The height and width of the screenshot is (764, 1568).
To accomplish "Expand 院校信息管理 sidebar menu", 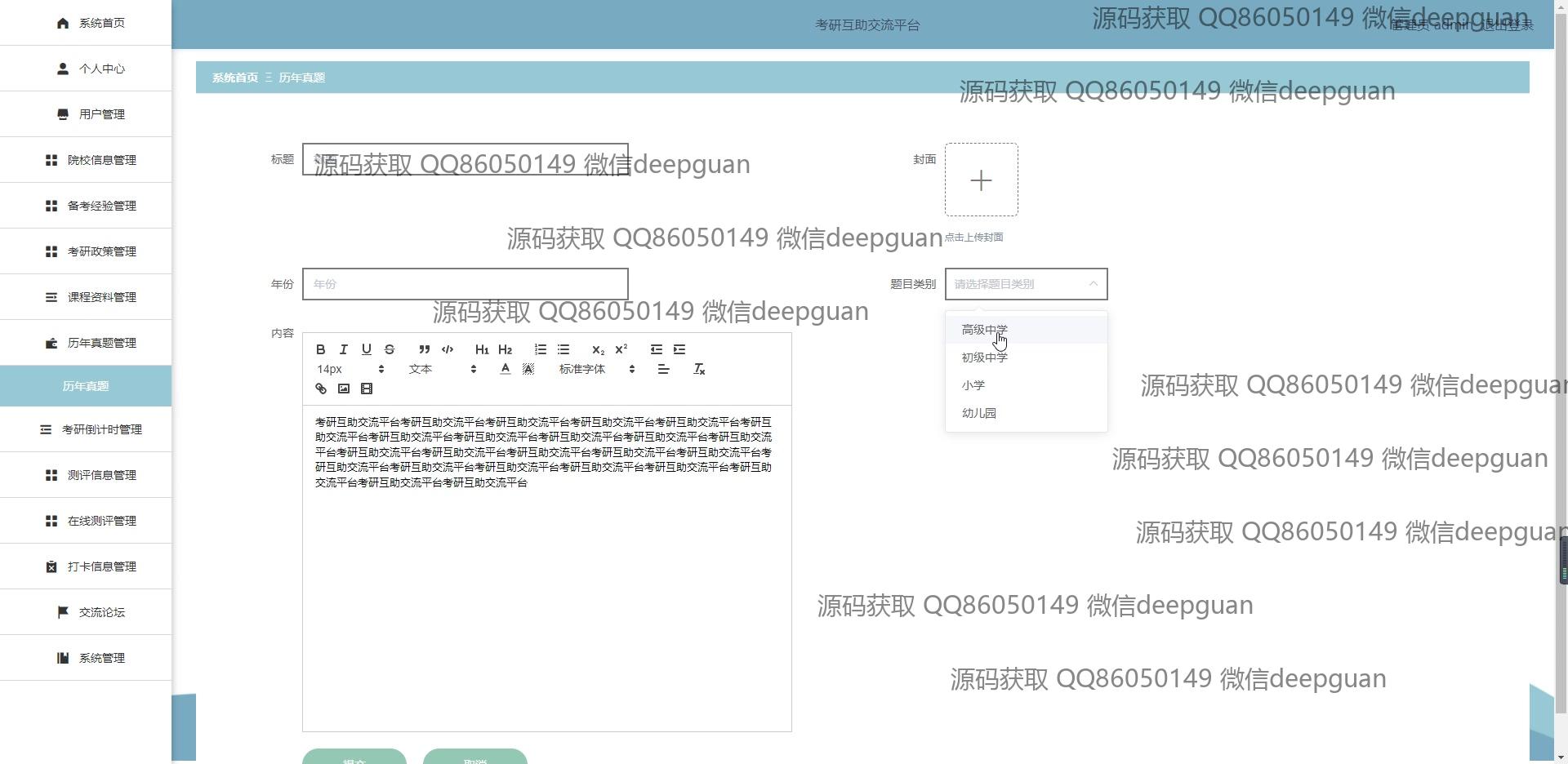I will [x=86, y=160].
